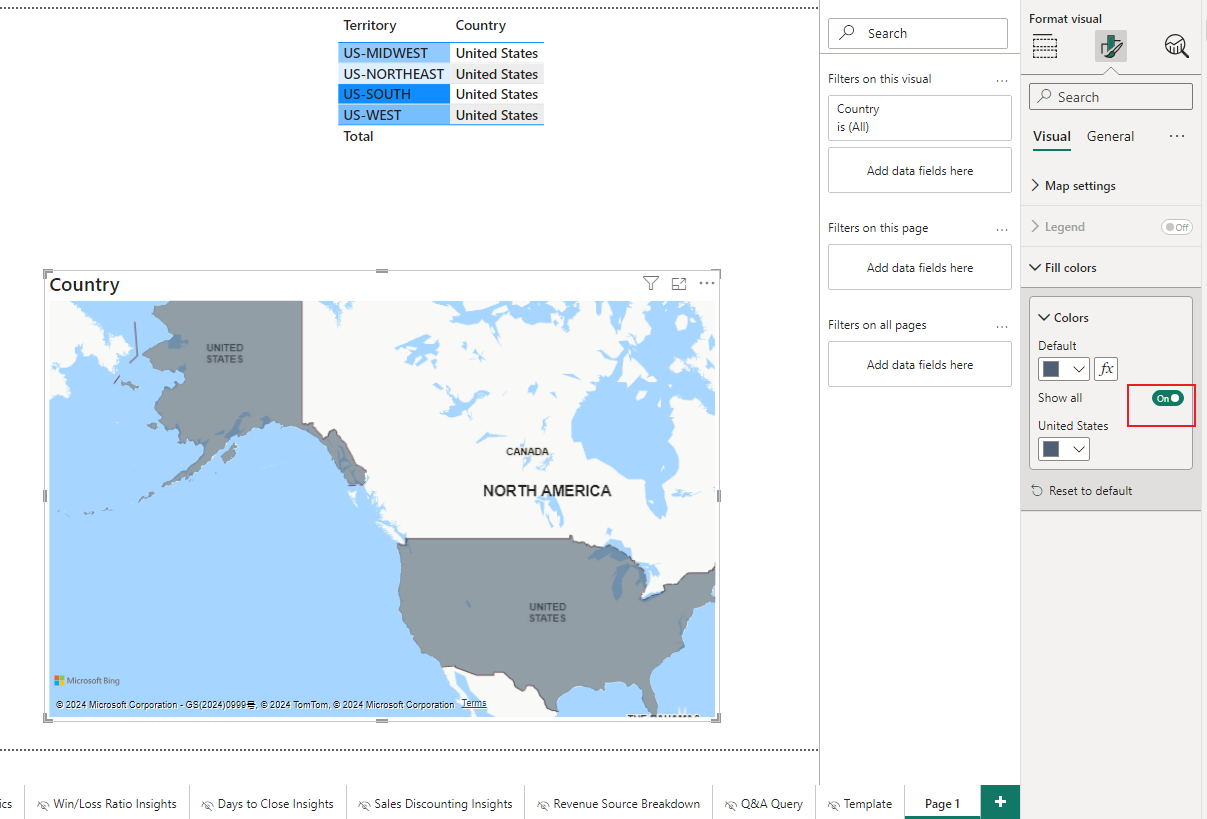The height and width of the screenshot is (819, 1207).
Task: Select the US-WEST table cell
Action: tap(394, 115)
